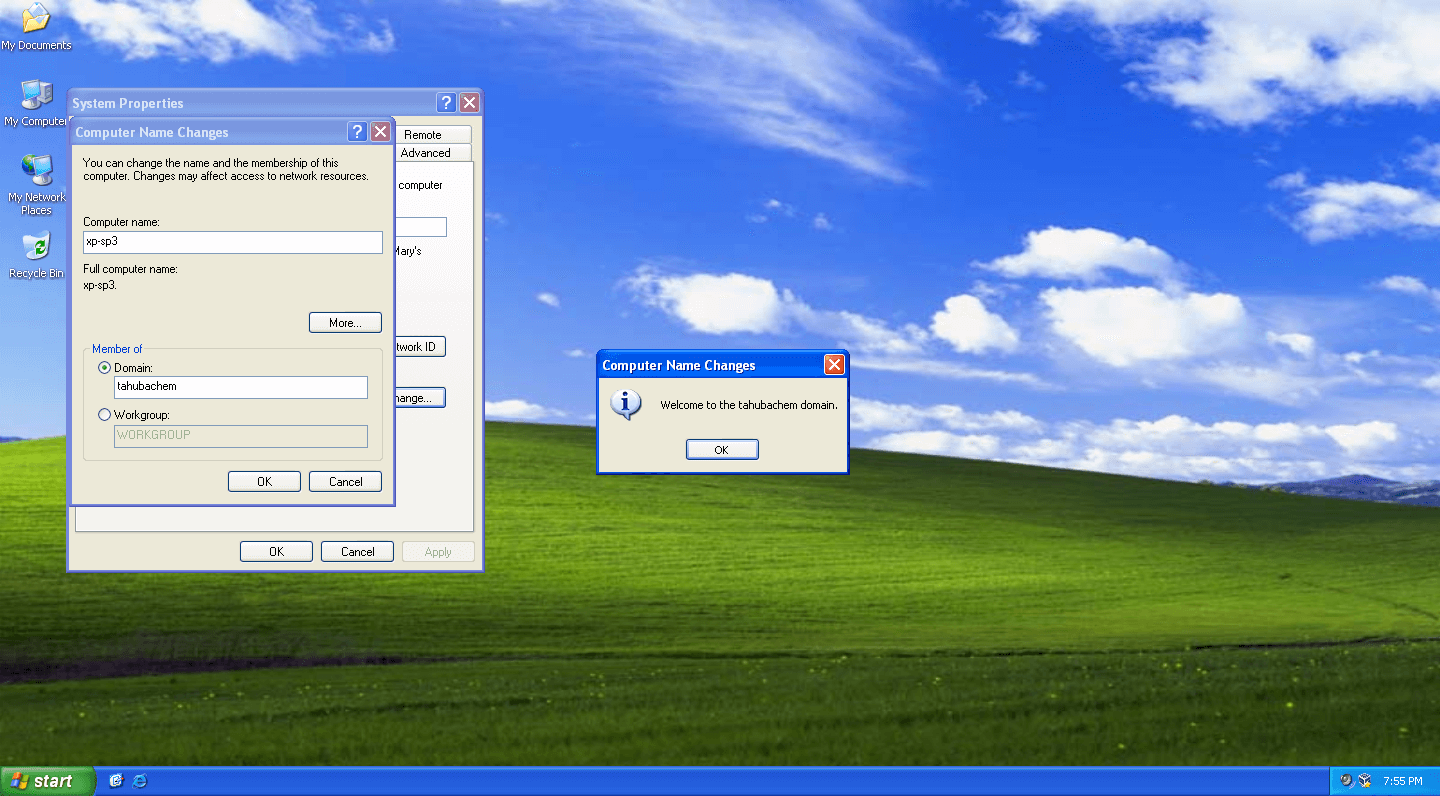Click the Computer name input field

pos(233,242)
